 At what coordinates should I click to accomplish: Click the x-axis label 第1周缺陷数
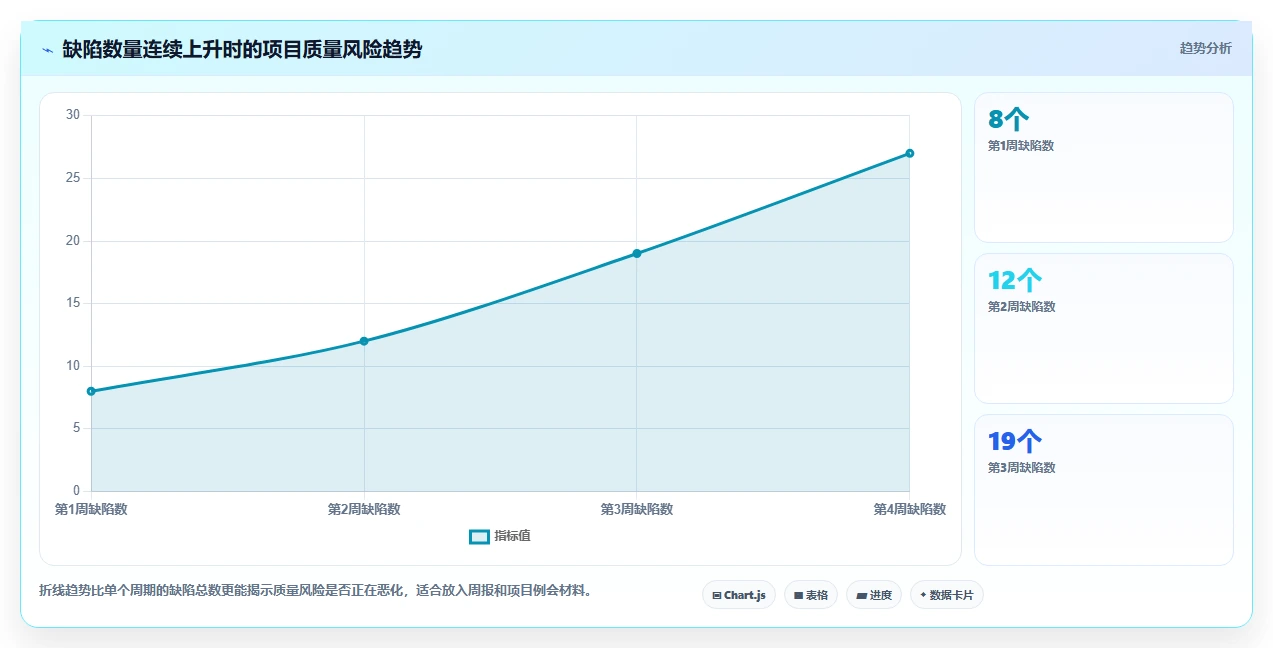(x=91, y=509)
